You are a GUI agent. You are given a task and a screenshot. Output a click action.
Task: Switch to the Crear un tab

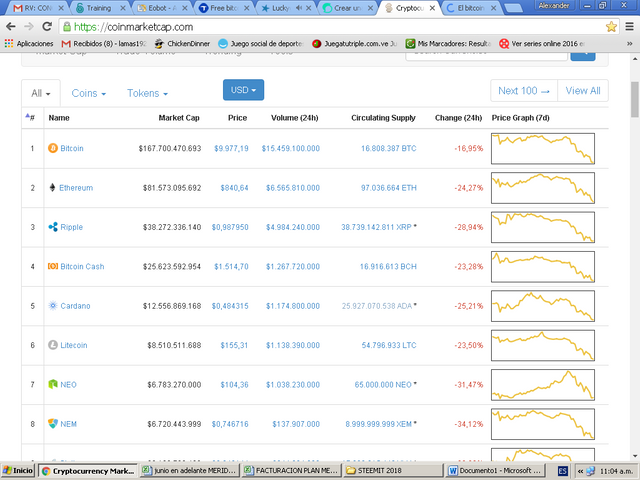click(348, 8)
